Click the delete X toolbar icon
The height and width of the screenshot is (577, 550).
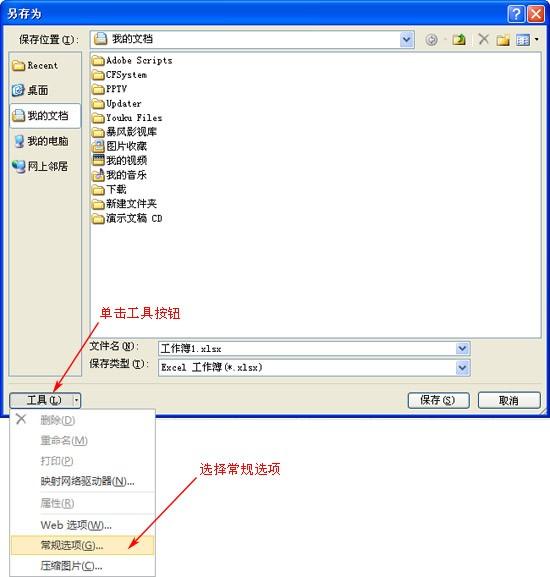point(483,39)
